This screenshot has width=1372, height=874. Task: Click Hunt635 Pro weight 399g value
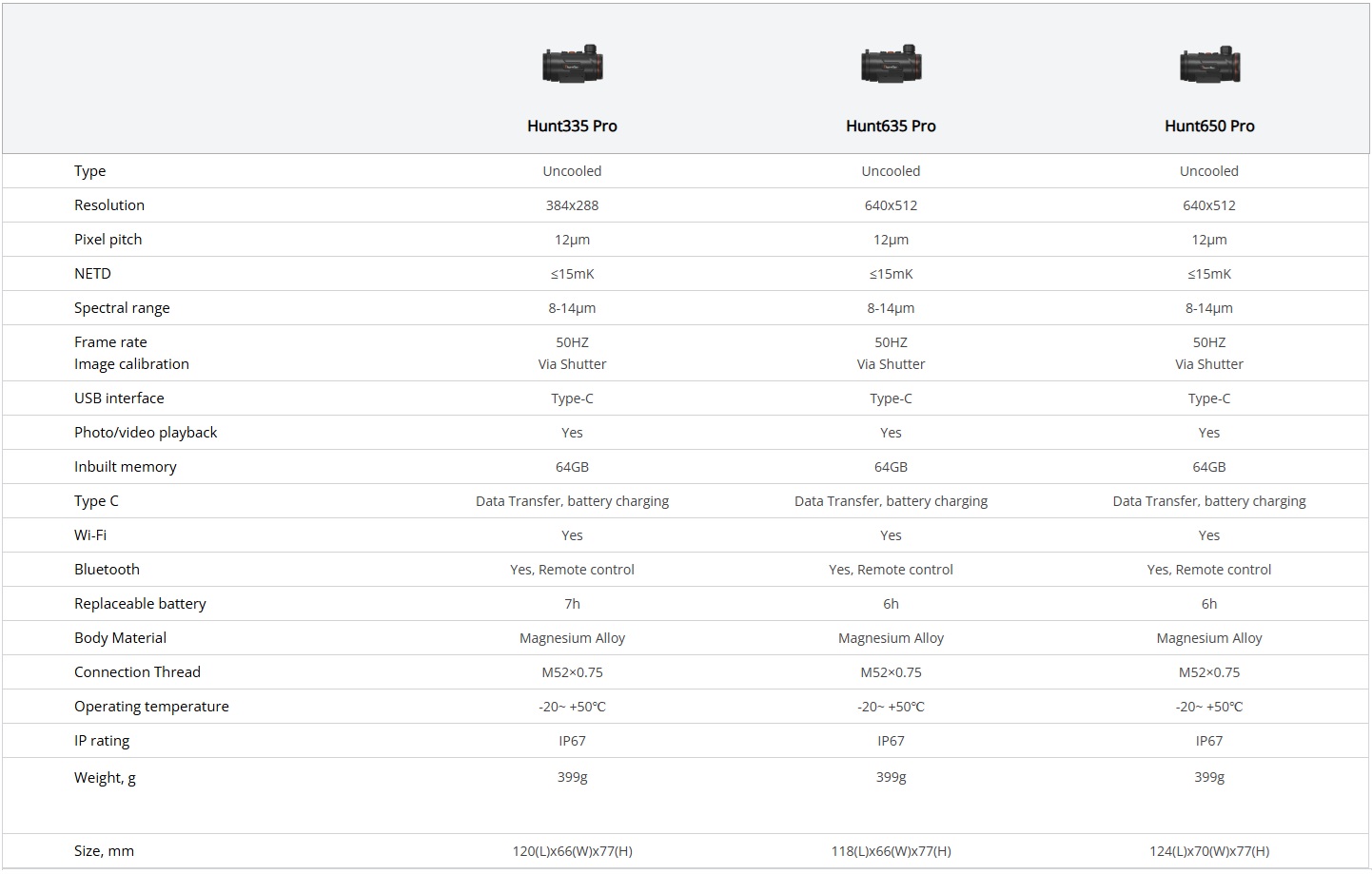coord(891,777)
